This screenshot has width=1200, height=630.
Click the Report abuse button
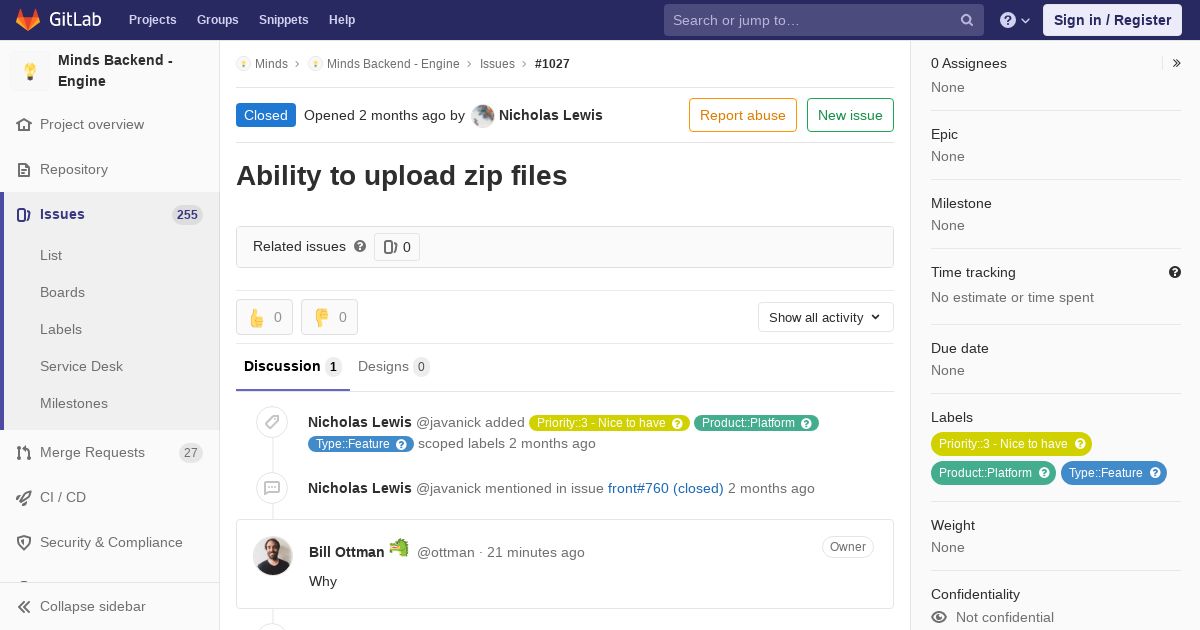(x=743, y=115)
